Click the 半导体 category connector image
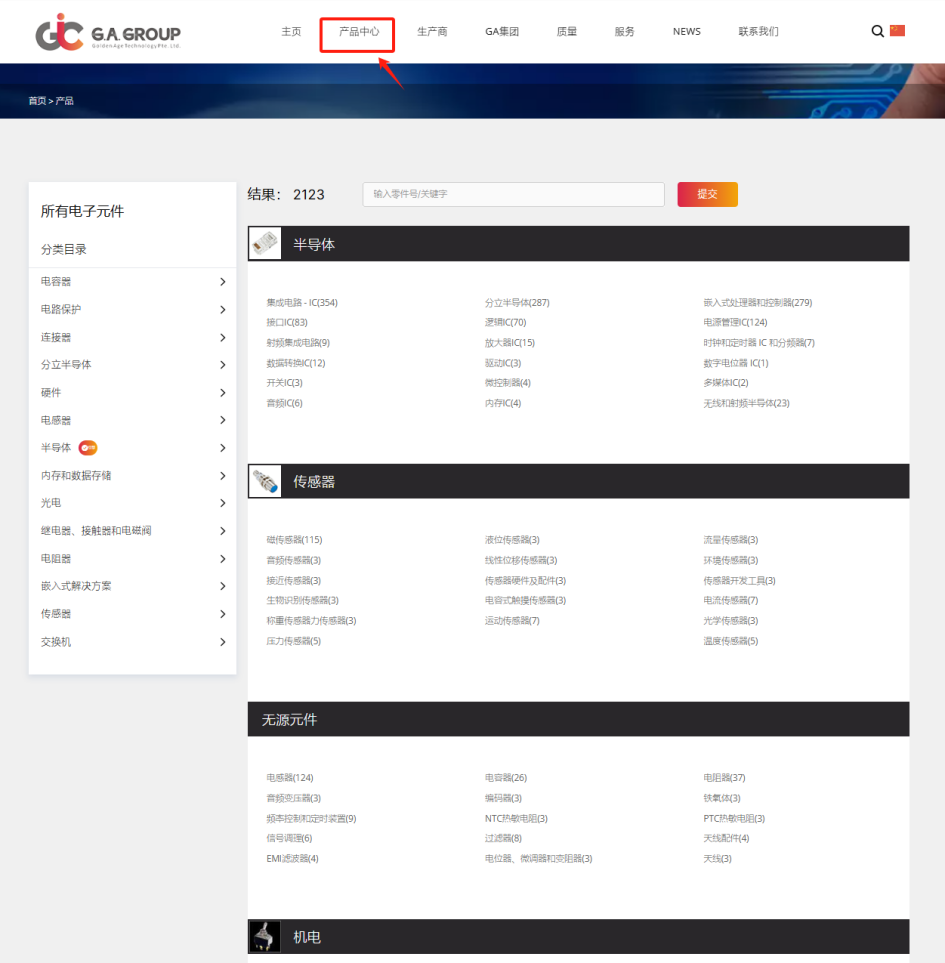 point(265,244)
